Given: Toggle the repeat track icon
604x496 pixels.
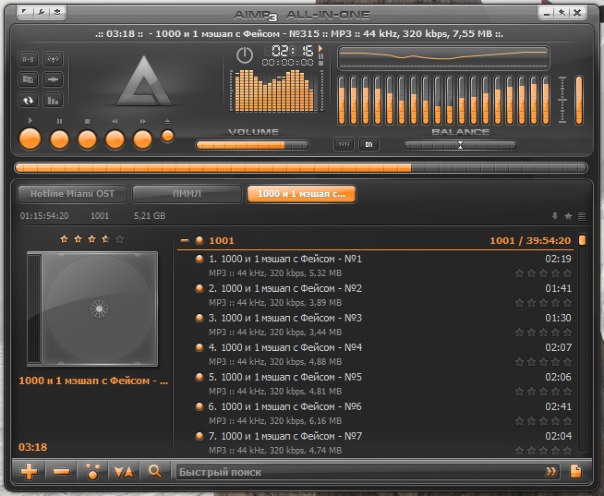Looking at the screenshot, I should tap(28, 101).
